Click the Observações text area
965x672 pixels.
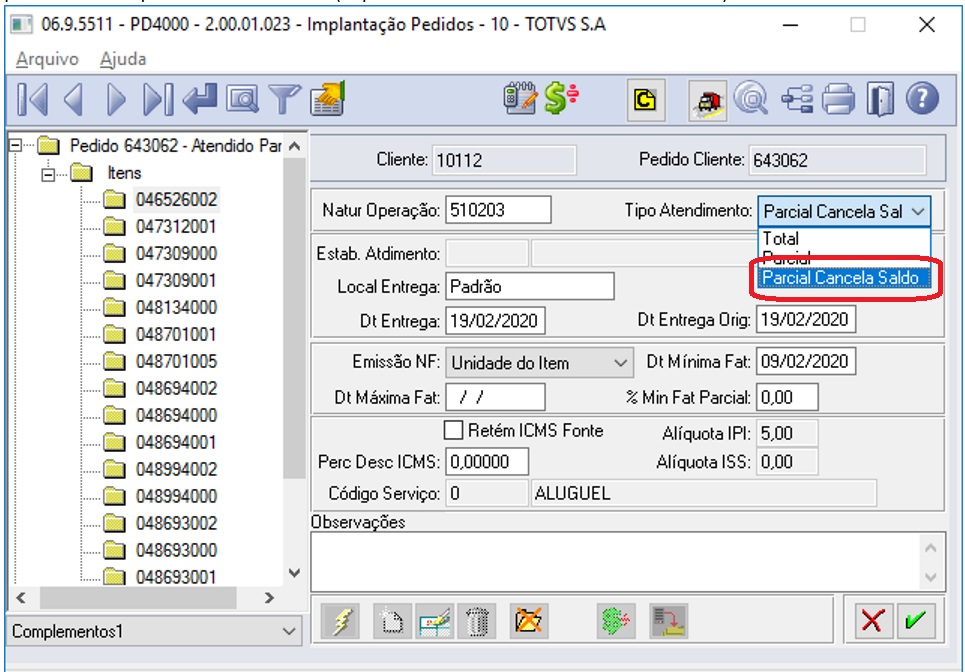615,561
